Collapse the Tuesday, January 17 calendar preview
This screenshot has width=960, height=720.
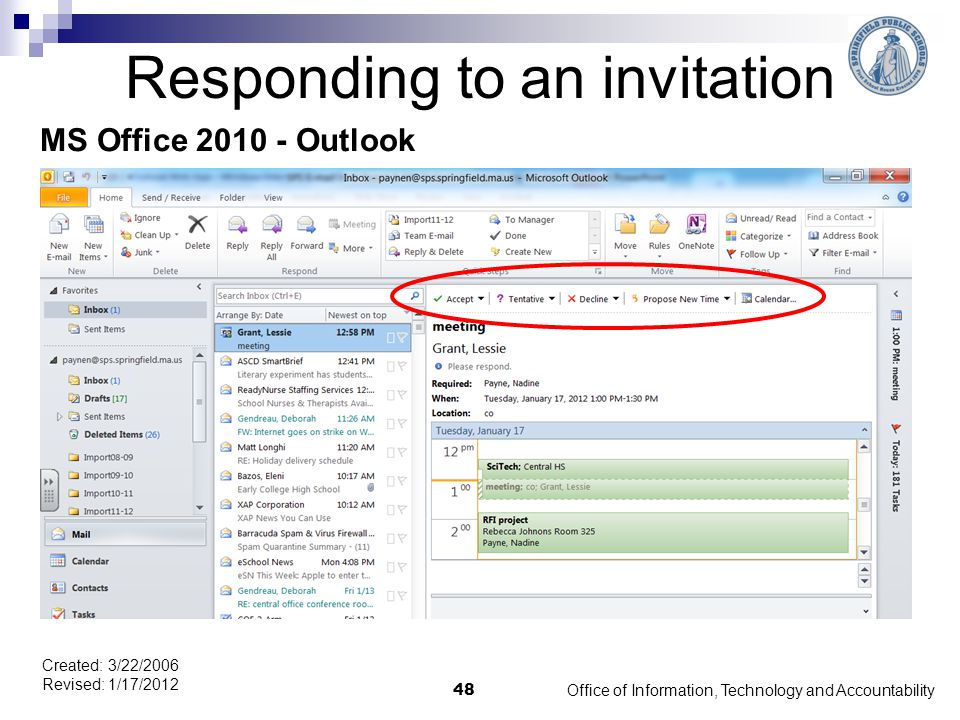click(864, 430)
